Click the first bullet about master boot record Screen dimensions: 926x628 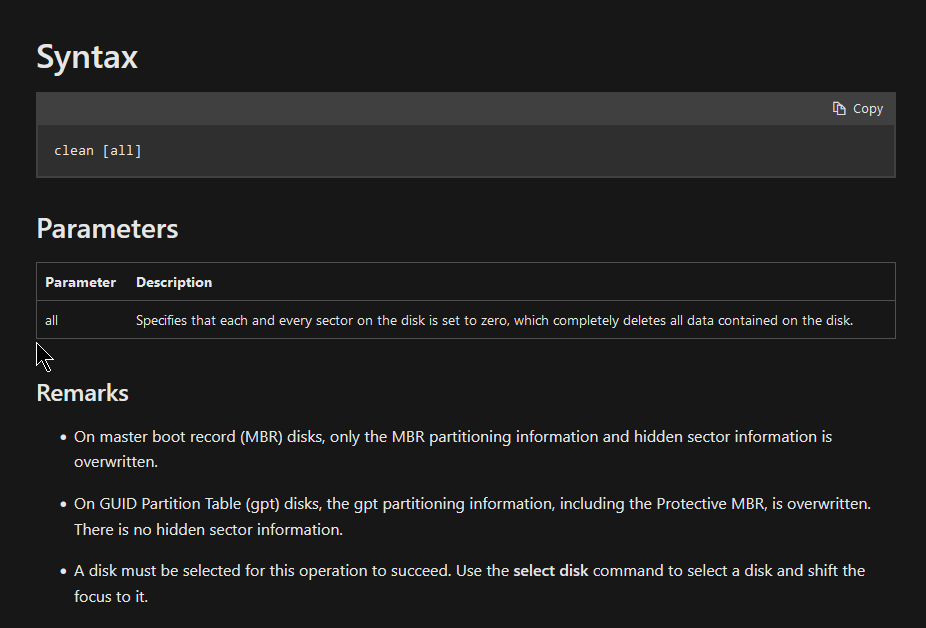coord(452,437)
